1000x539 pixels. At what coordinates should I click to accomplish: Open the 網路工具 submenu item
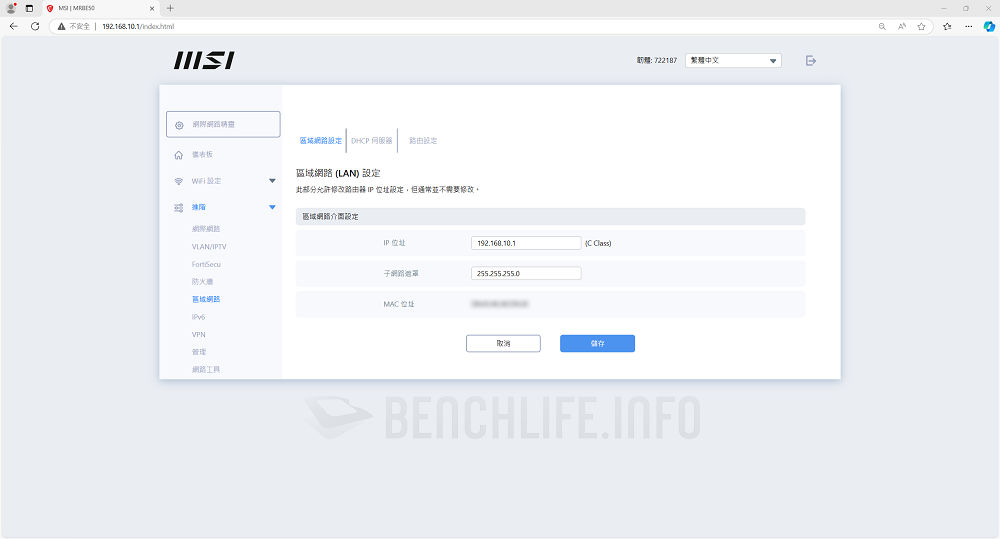click(x=206, y=369)
